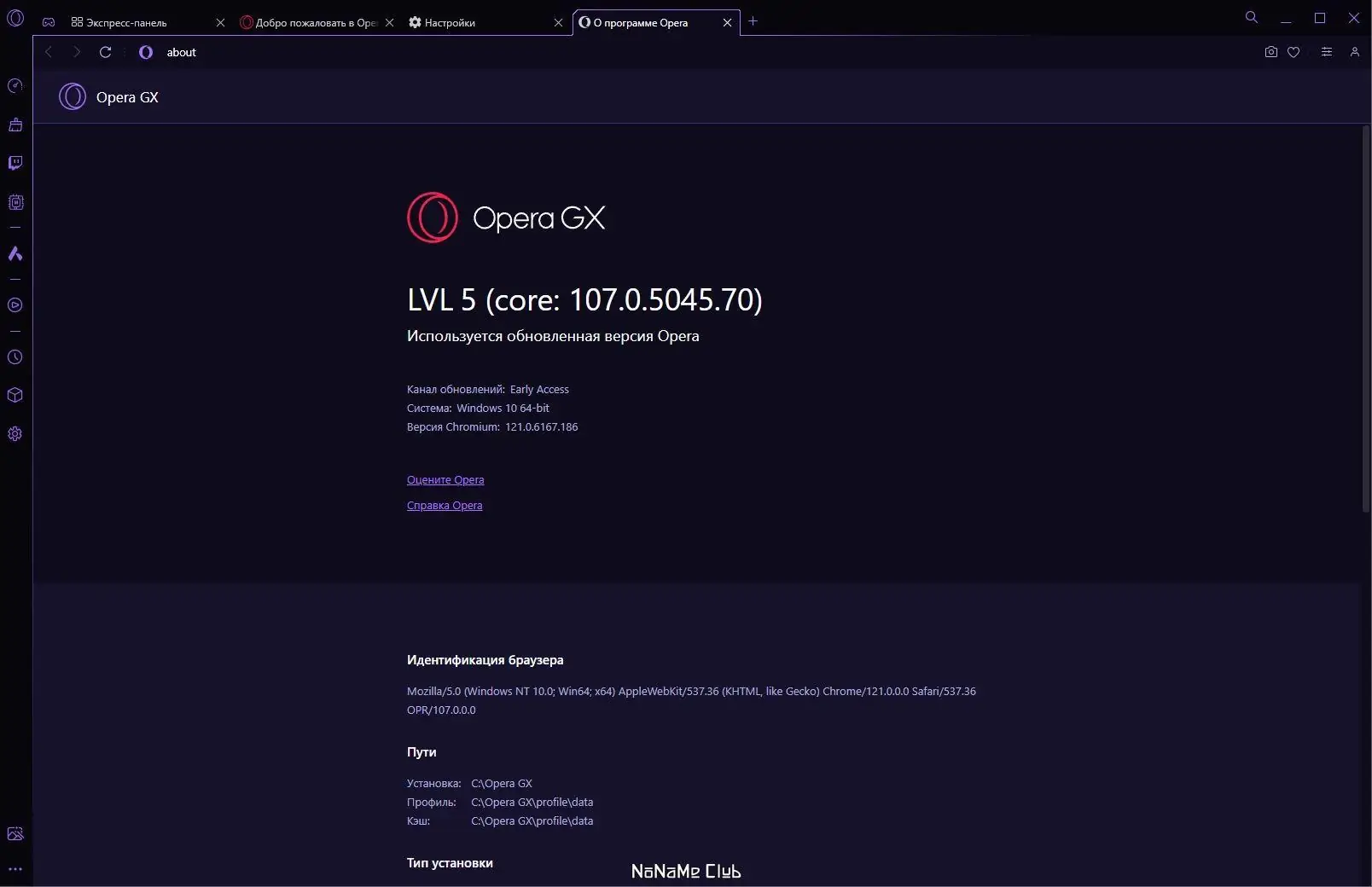This screenshot has height=887, width=1372.
Task: Open History clock icon in sidebar
Action: coord(15,357)
